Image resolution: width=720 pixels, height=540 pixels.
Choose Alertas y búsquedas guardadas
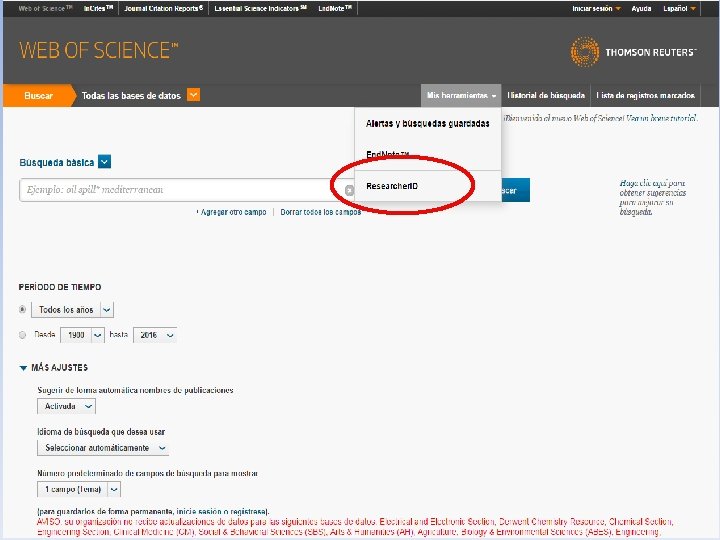428,124
